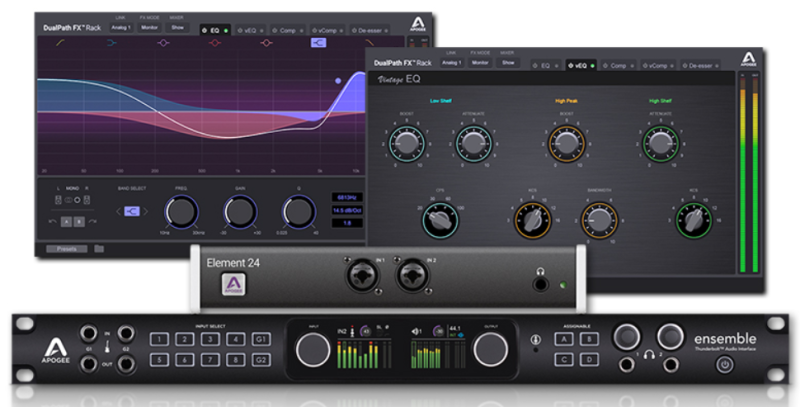The image size is (800, 407).
Task: Click the Mixer Show button in Vintage EQ window
Action: (x=508, y=63)
